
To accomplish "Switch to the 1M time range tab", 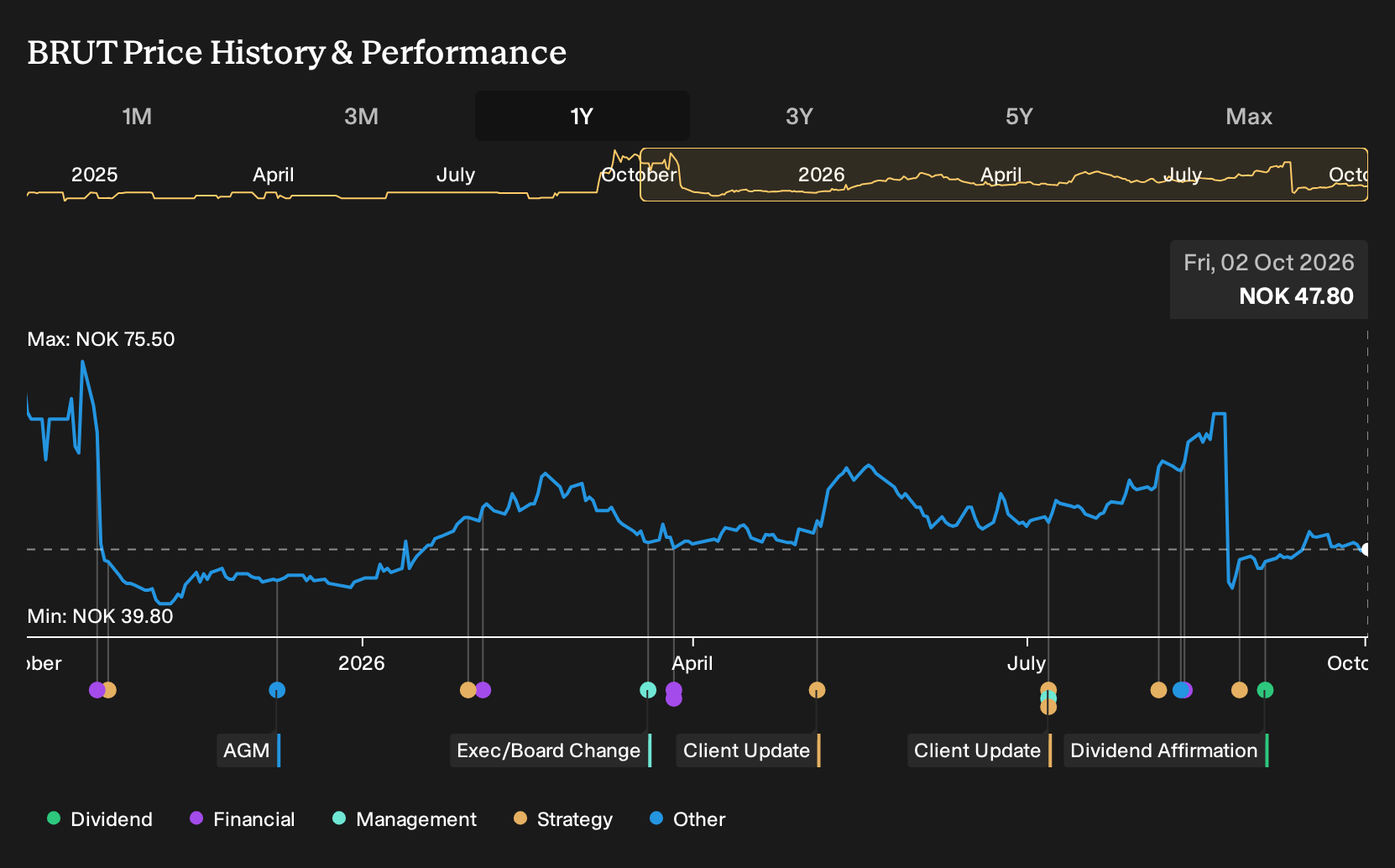I will (x=137, y=116).
